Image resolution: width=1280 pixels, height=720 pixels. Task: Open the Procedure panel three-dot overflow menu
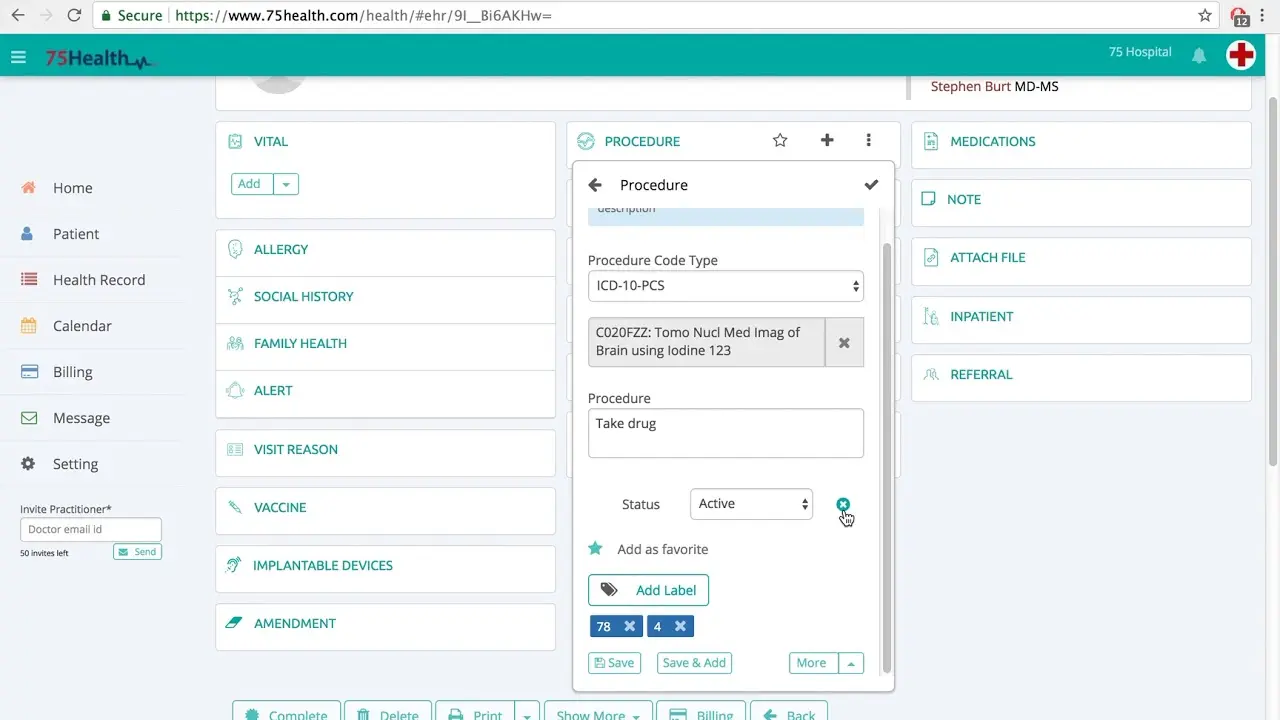[869, 141]
